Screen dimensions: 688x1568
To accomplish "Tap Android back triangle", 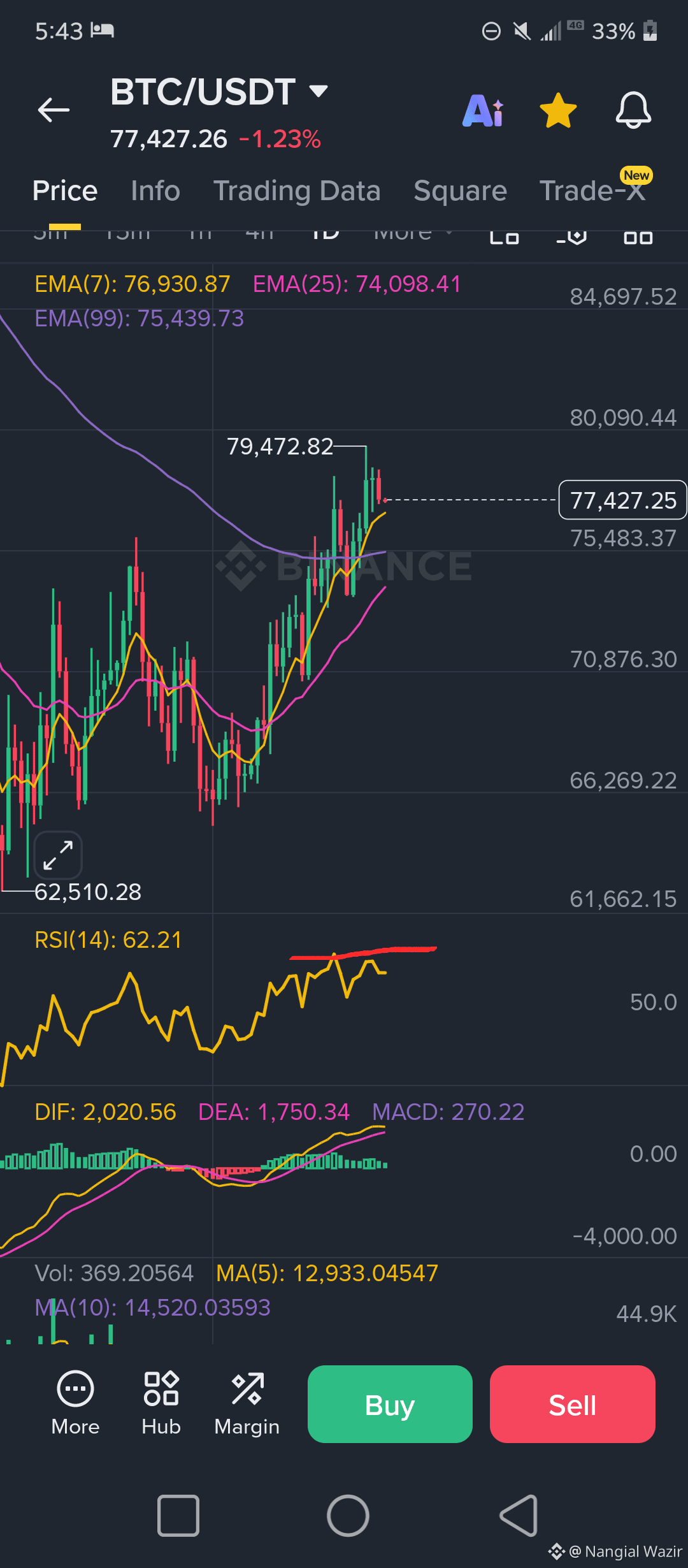I will point(519,1516).
